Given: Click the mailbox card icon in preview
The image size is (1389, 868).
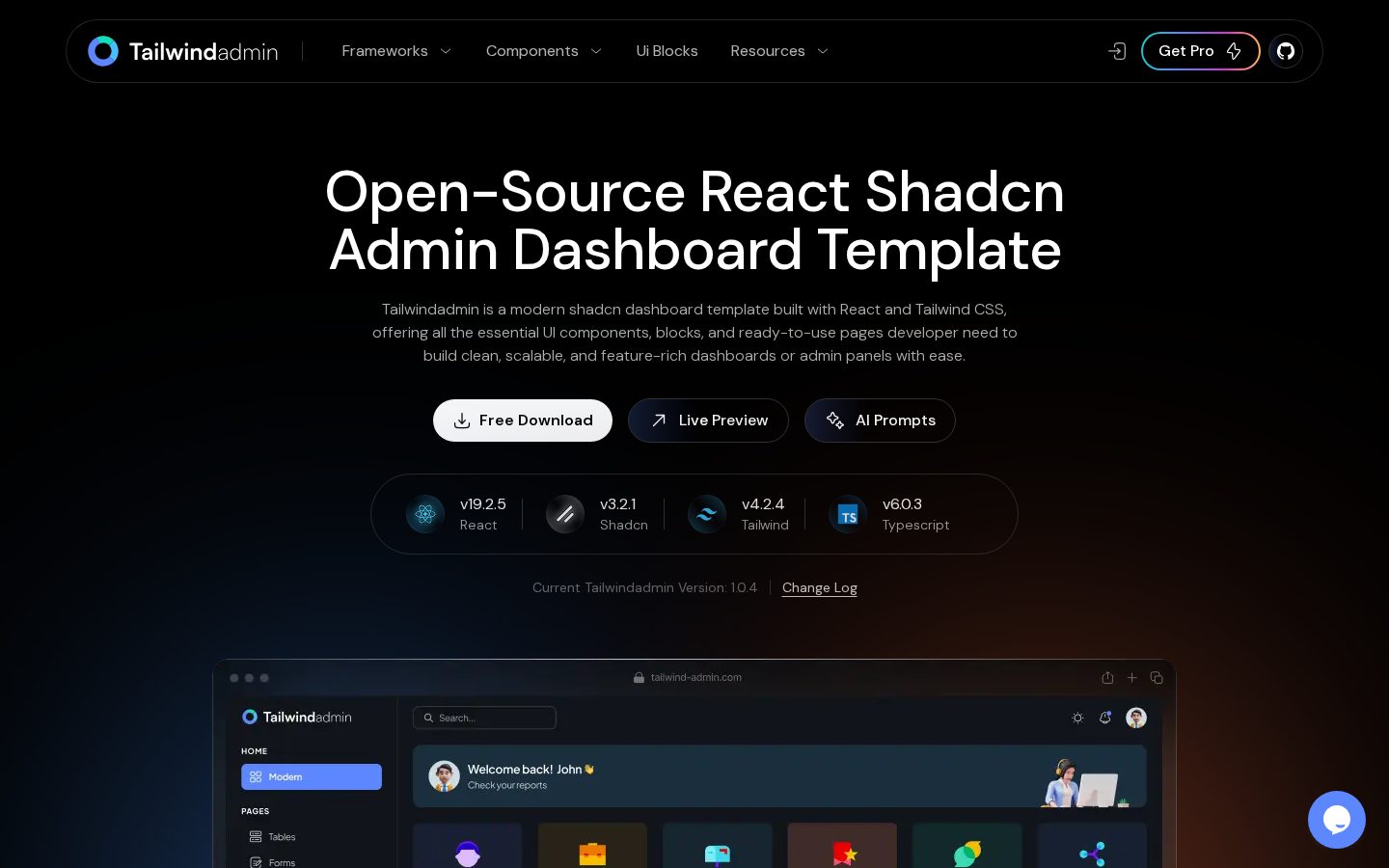Looking at the screenshot, I should coord(717,854).
